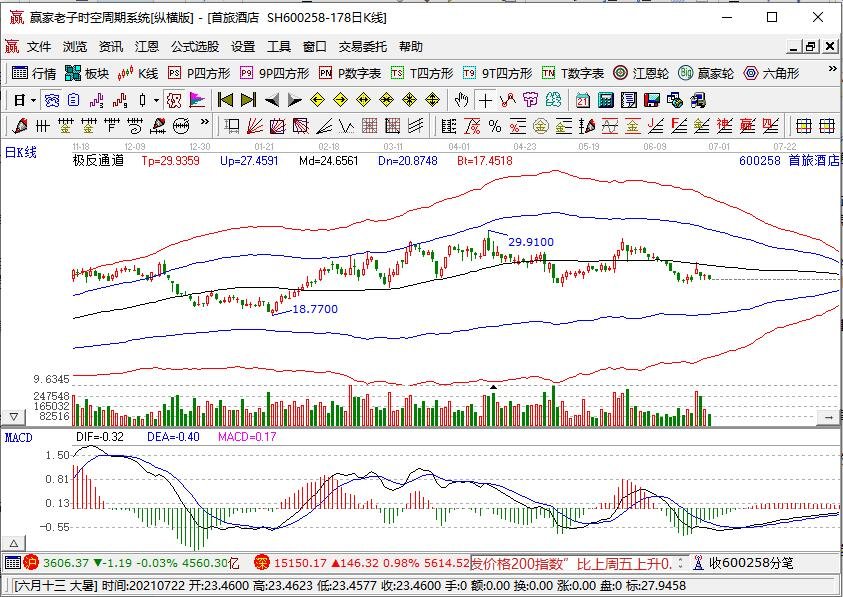Expand top toolbar overflow chevron
This screenshot has height=597, width=843.
pos(832,69)
